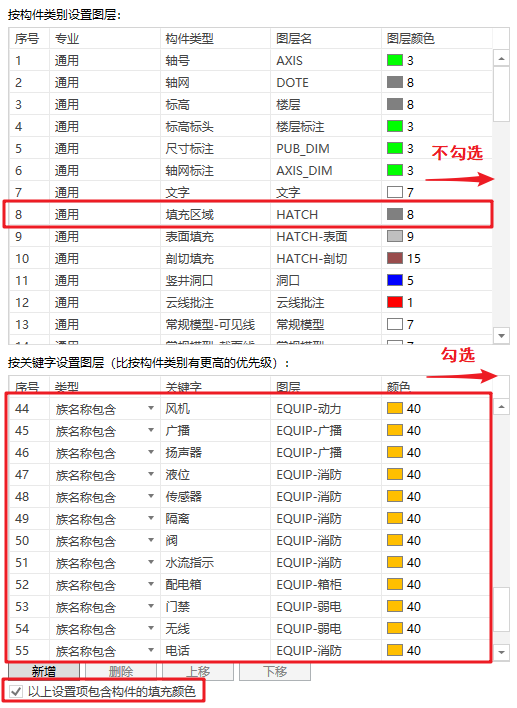Click keyword cell 门禁
This screenshot has height=708, width=517.
tap(215, 606)
